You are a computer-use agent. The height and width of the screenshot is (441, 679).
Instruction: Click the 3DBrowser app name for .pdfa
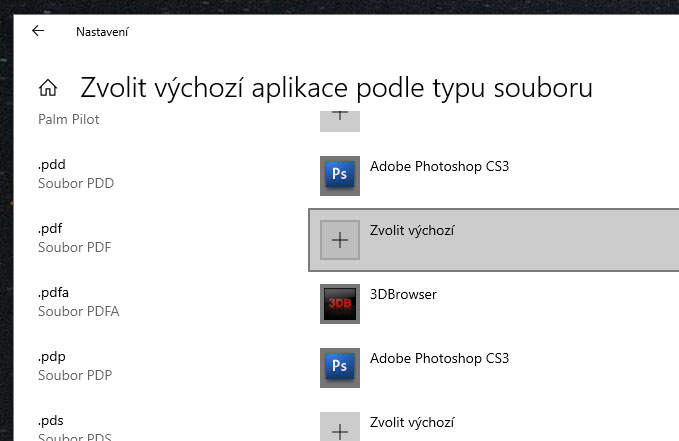click(x=403, y=294)
